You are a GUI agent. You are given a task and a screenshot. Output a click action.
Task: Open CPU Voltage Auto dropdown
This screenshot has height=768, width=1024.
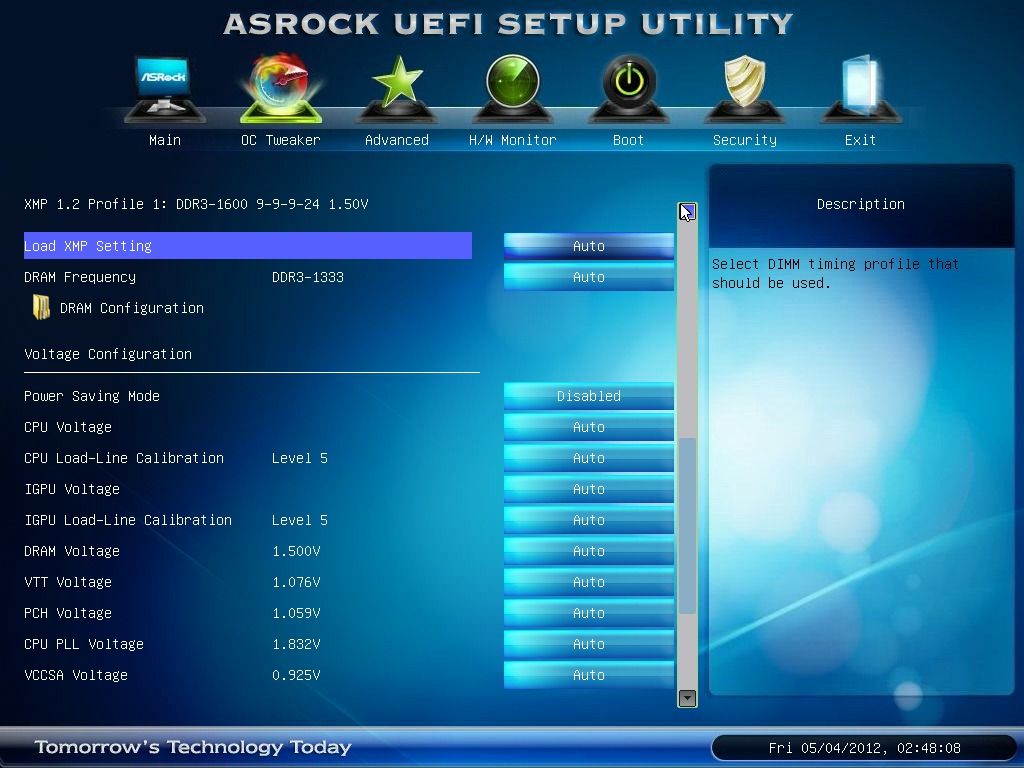pyautogui.click(x=588, y=427)
